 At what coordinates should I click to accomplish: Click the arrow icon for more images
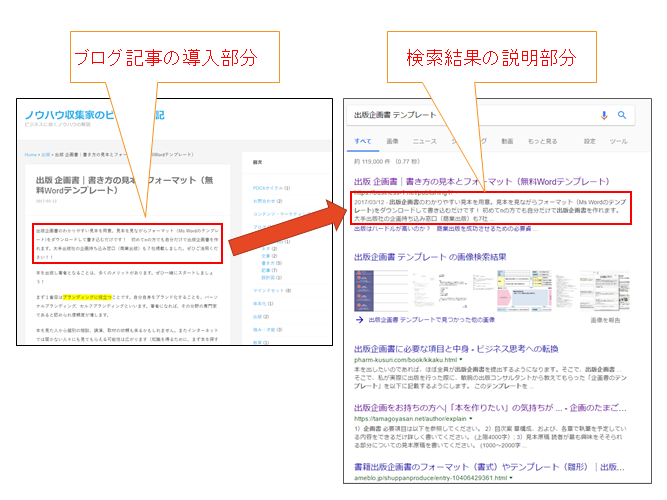(x=359, y=320)
